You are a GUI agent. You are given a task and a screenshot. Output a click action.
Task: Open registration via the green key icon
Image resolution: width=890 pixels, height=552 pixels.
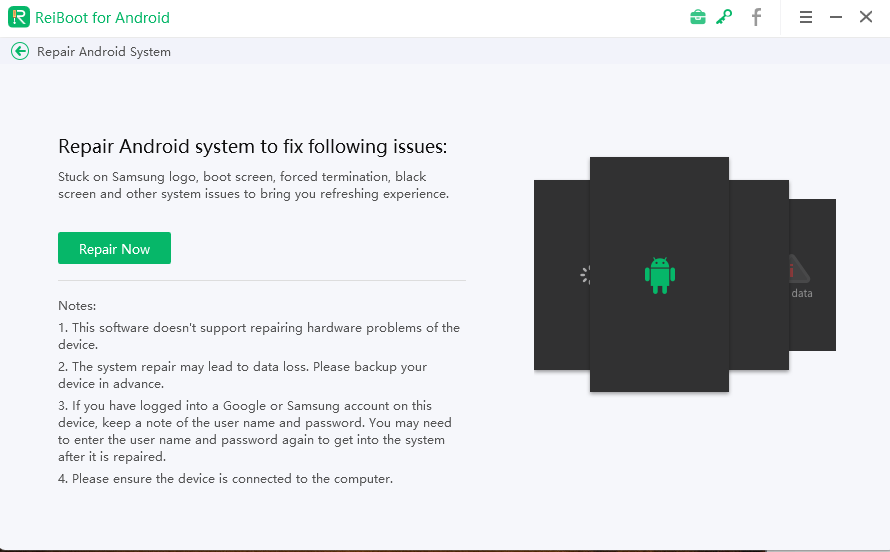(x=724, y=17)
